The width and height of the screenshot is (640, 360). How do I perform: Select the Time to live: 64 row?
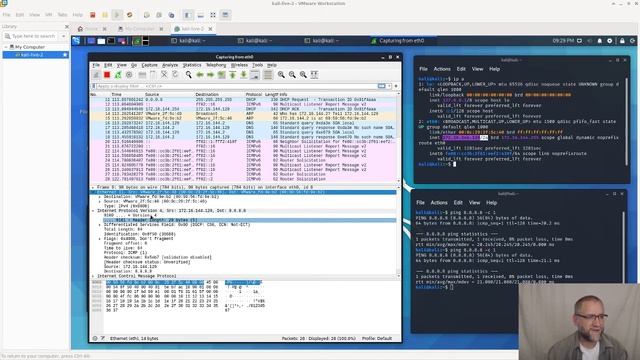tap(123, 248)
